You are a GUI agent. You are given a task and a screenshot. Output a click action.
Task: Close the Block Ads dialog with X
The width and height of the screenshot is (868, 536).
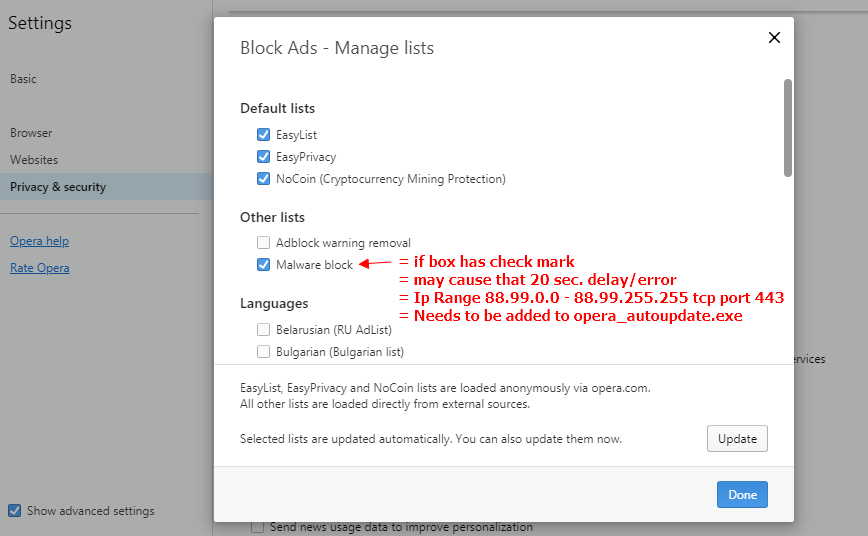774,38
